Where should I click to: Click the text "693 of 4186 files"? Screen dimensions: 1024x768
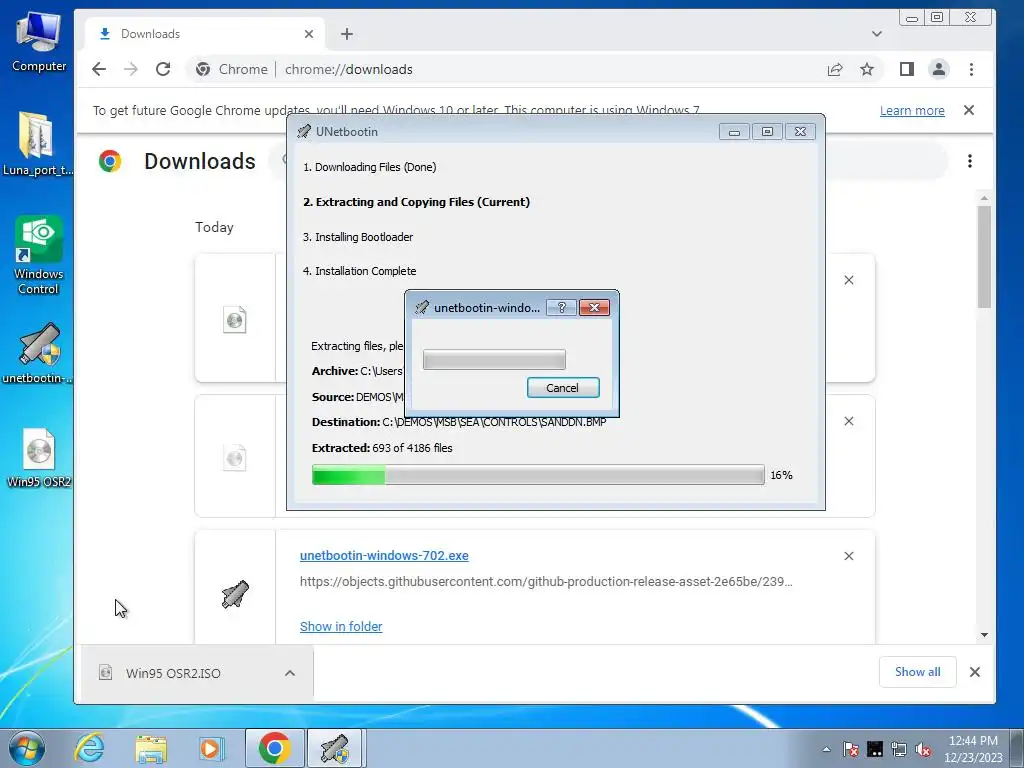tap(412, 448)
